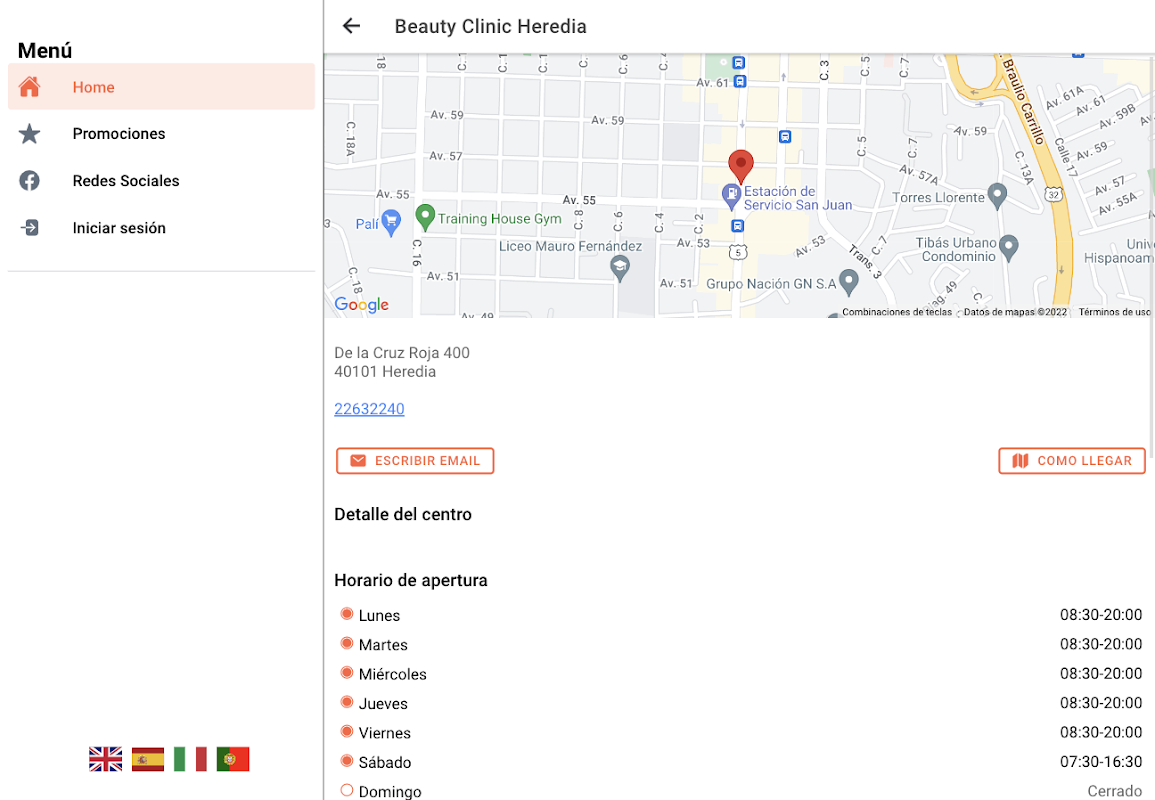Open the Promociones menu item

[161, 133]
